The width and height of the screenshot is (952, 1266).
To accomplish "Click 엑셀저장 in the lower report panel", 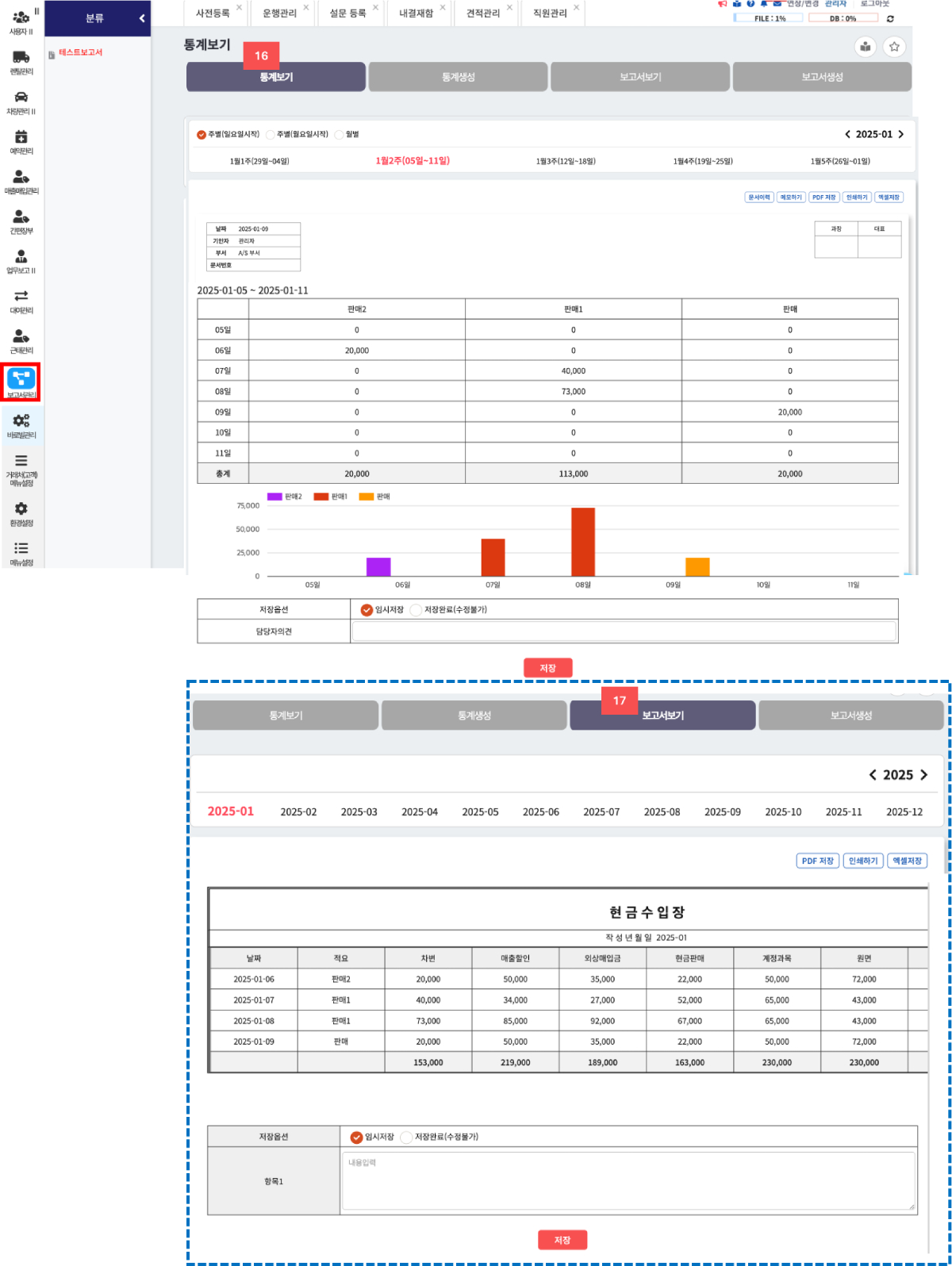I will [x=908, y=861].
